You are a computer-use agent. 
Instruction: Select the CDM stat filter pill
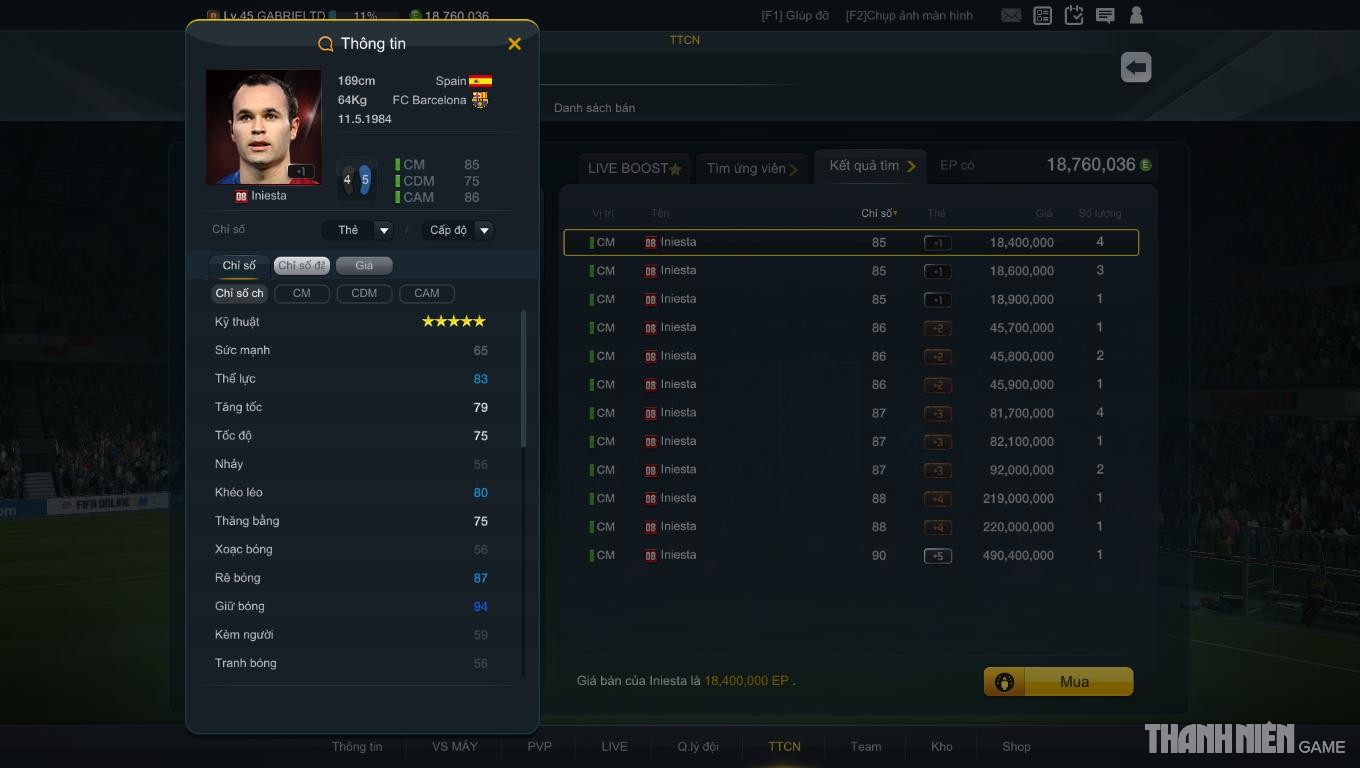(364, 293)
